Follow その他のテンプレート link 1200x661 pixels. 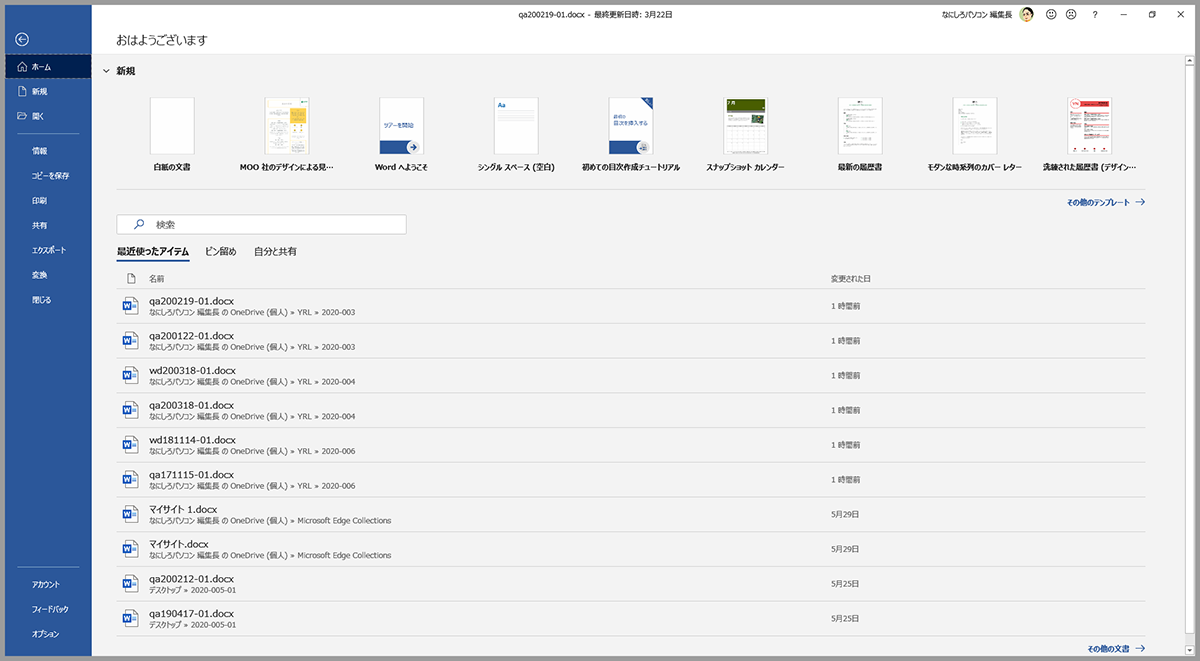1105,202
